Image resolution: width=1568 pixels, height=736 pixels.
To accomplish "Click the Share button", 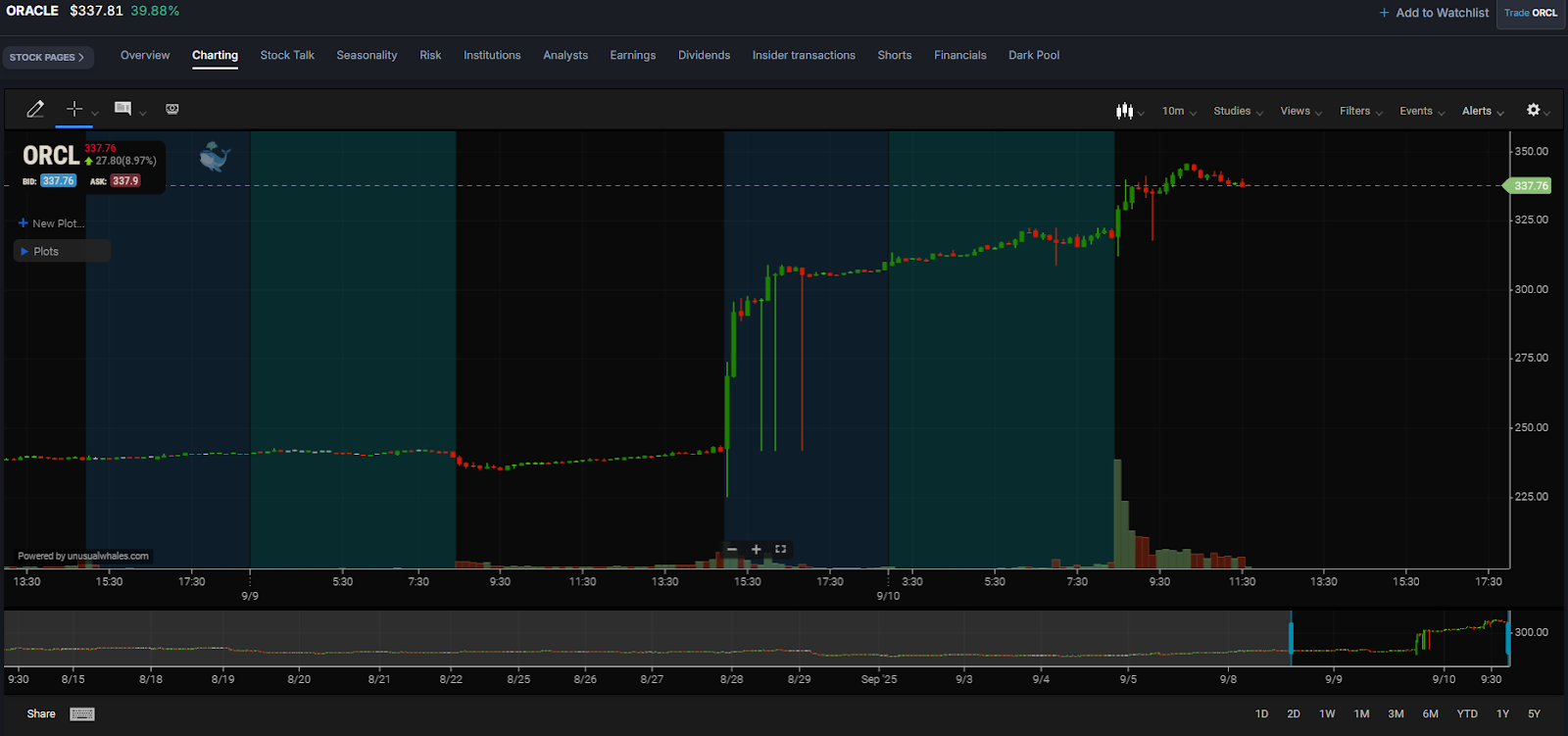I will (41, 713).
